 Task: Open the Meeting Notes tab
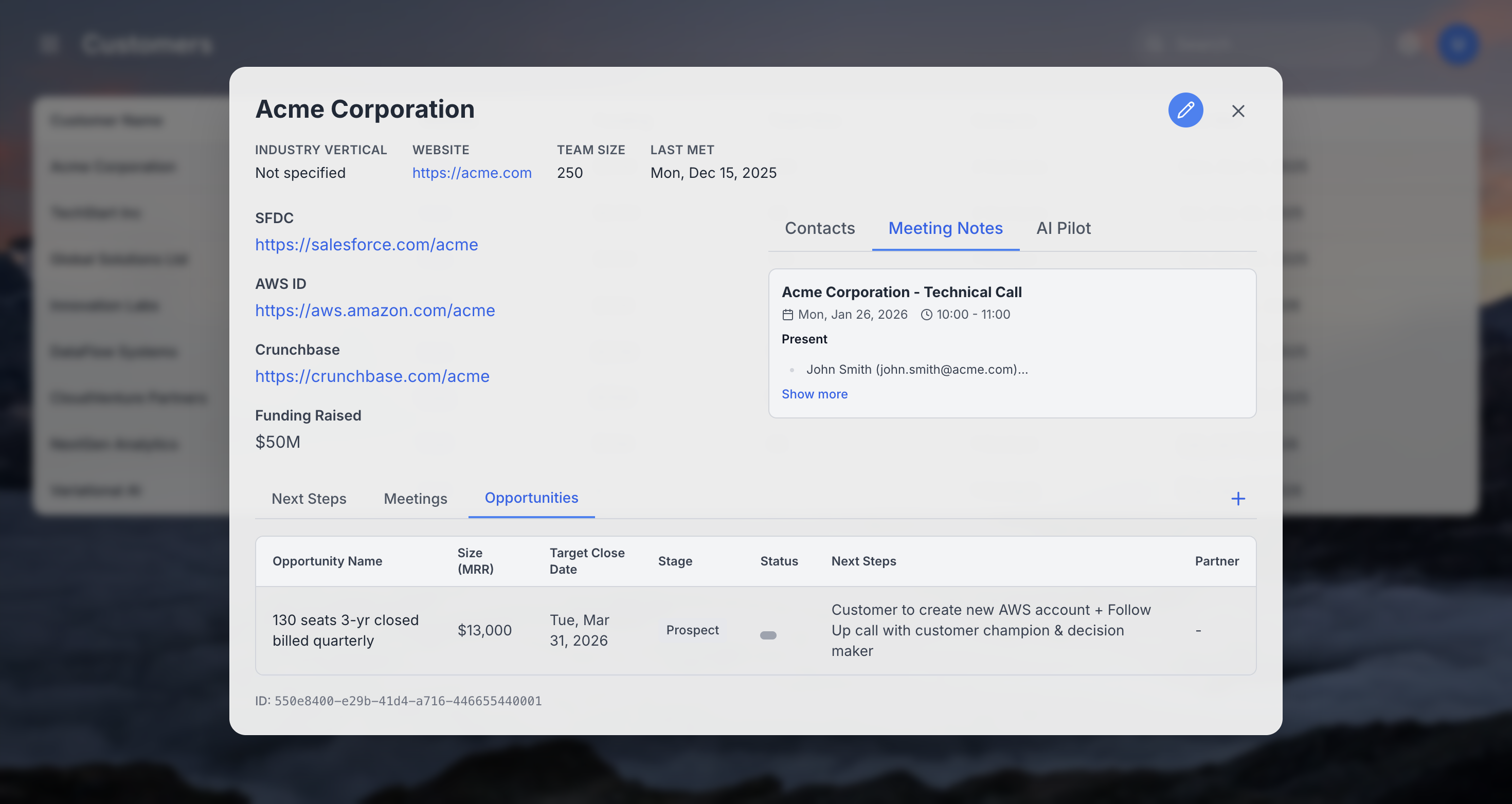[945, 228]
